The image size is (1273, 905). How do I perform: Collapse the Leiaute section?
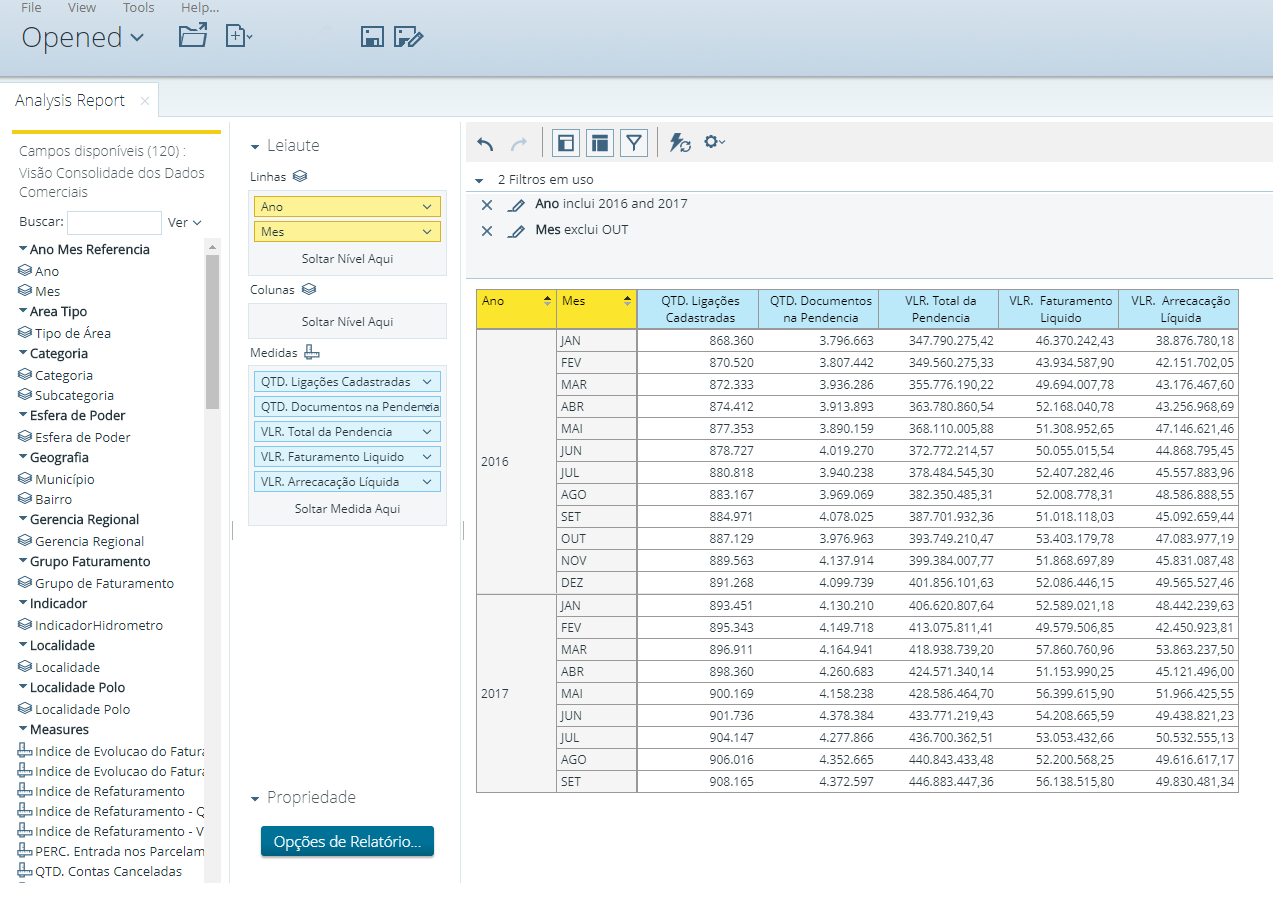tap(255, 146)
